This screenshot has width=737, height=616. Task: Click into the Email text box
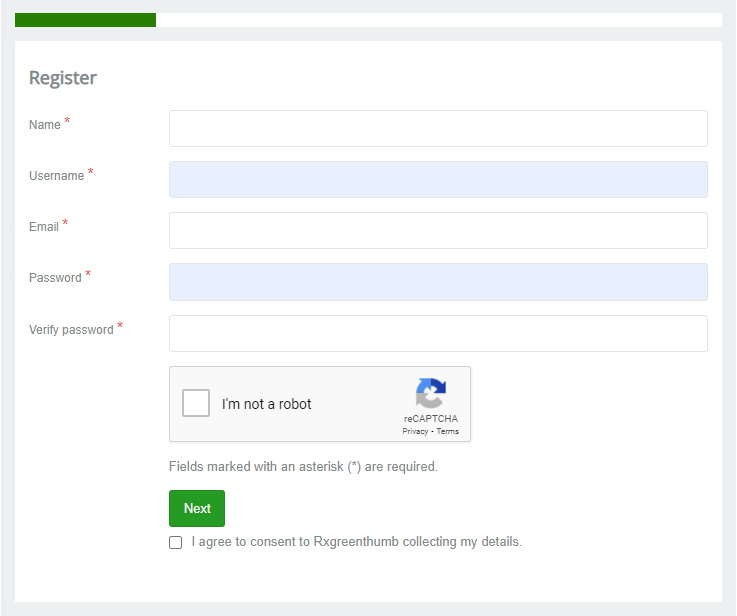[x=438, y=231]
